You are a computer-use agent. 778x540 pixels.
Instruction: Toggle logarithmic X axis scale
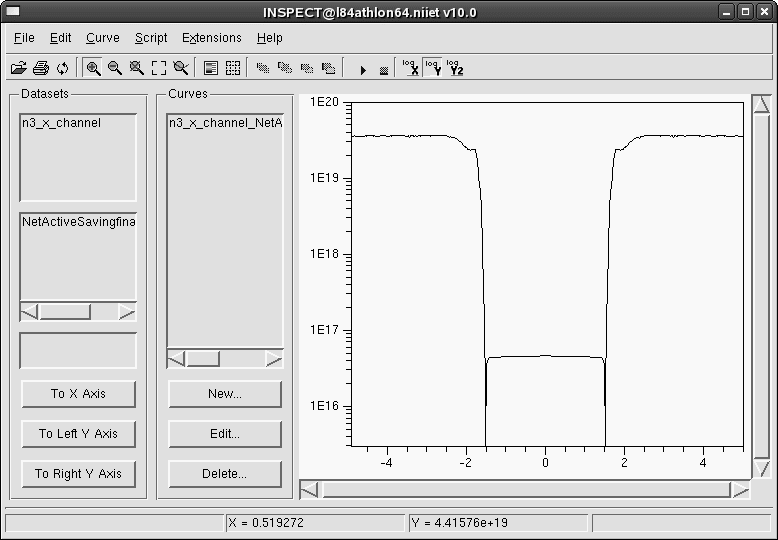pos(410,67)
